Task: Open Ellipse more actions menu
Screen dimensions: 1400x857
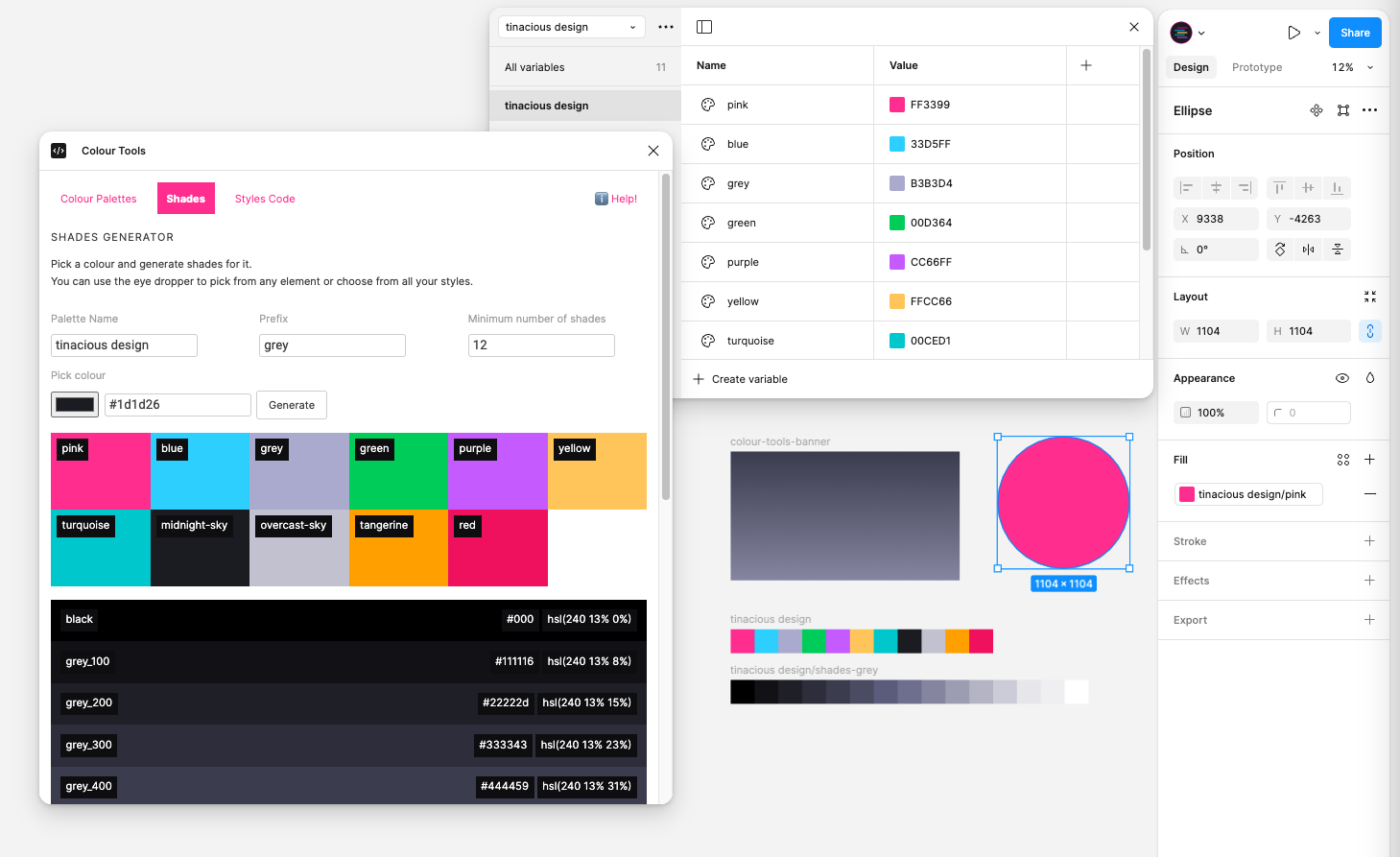Action: (1370, 110)
